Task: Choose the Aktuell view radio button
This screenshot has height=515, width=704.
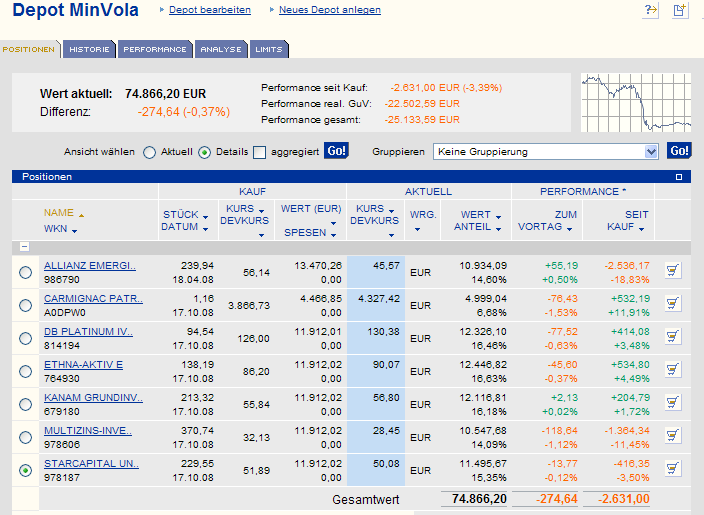Action: click(x=150, y=153)
